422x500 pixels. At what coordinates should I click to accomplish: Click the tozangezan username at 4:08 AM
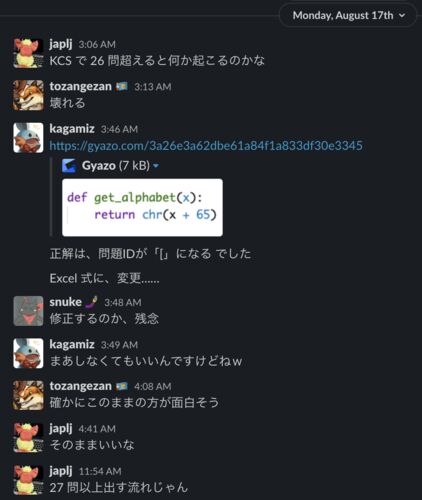(x=80, y=386)
